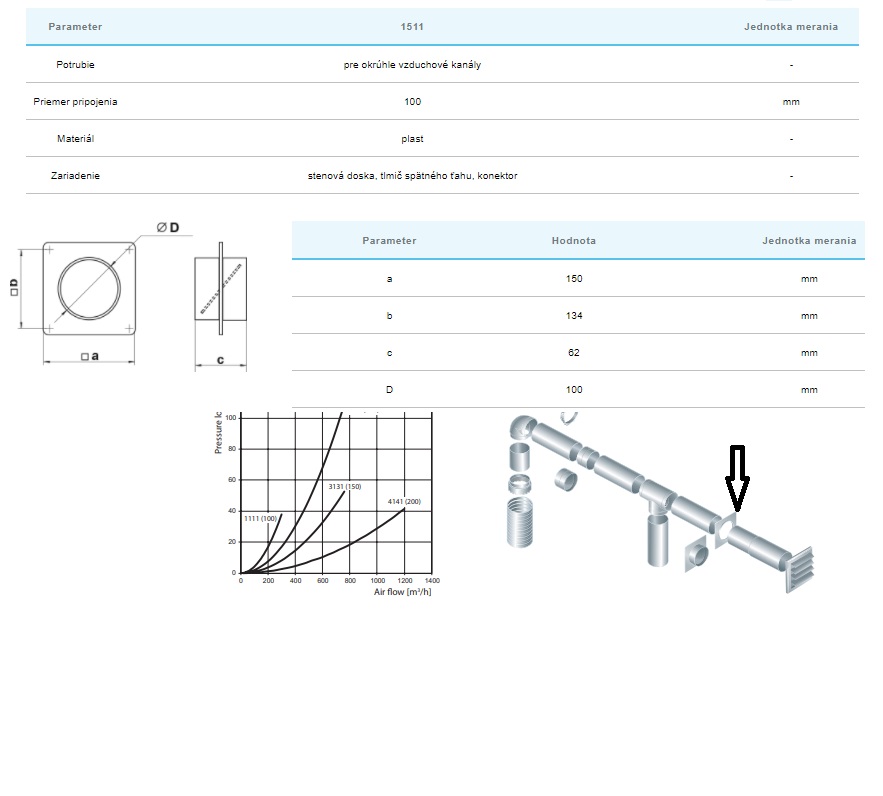Click the Hodnota column header

pos(573,241)
